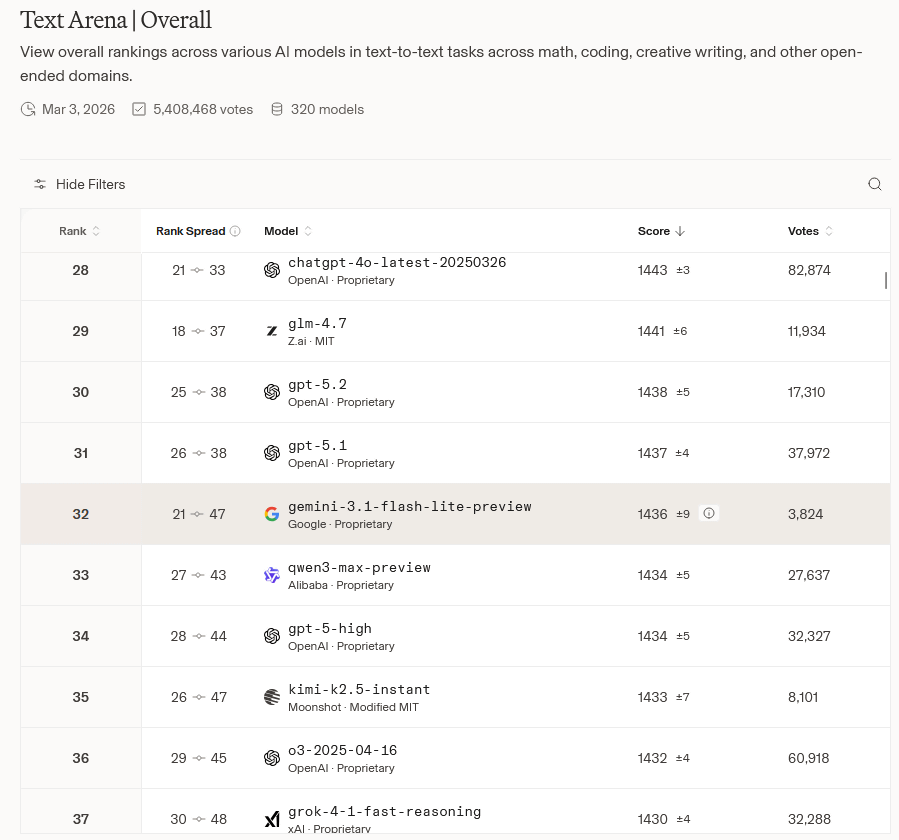Image resolution: width=899 pixels, height=840 pixels.
Task: Click info icon beside gemini-3.1-flash-lite-preview score
Action: 709,513
